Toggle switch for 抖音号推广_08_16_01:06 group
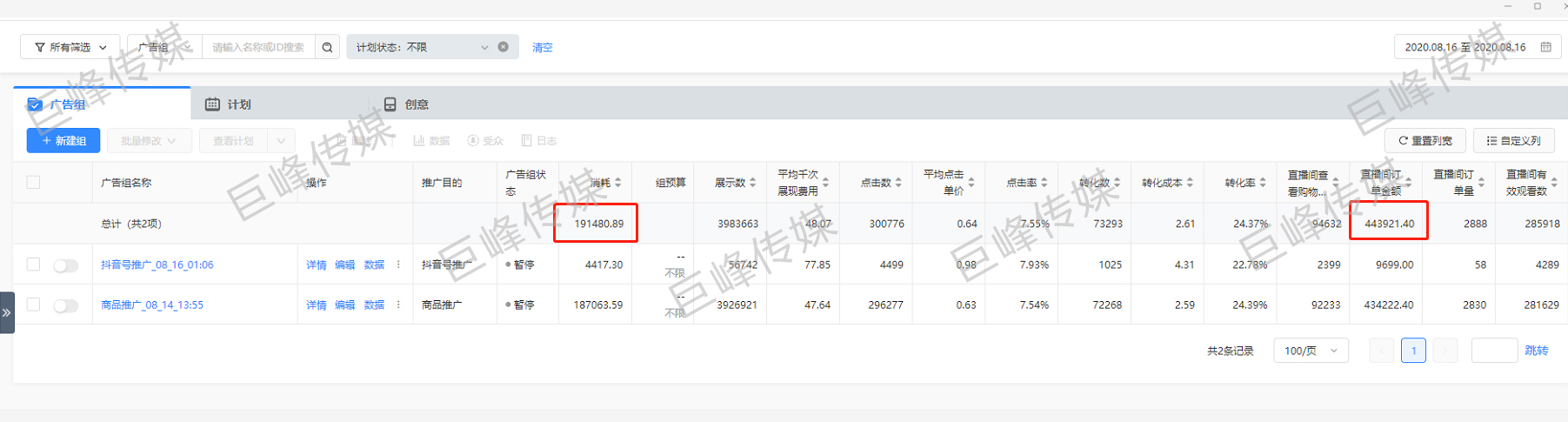The width and height of the screenshot is (1568, 422). 66,265
